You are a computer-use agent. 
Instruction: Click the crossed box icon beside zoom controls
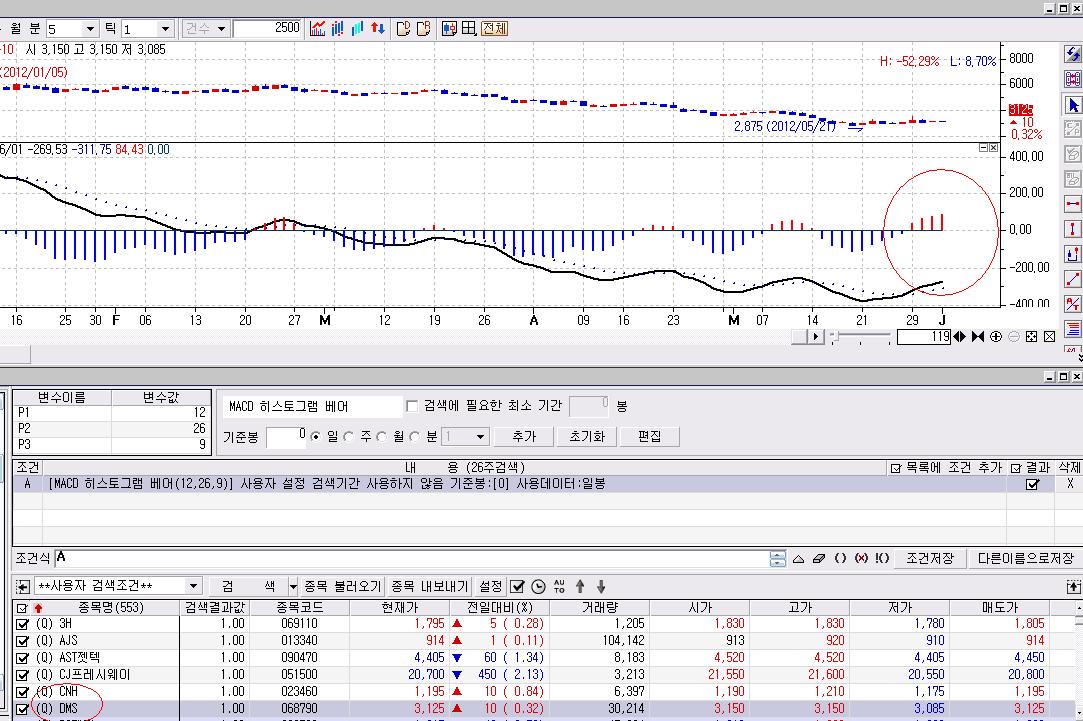(1049, 336)
